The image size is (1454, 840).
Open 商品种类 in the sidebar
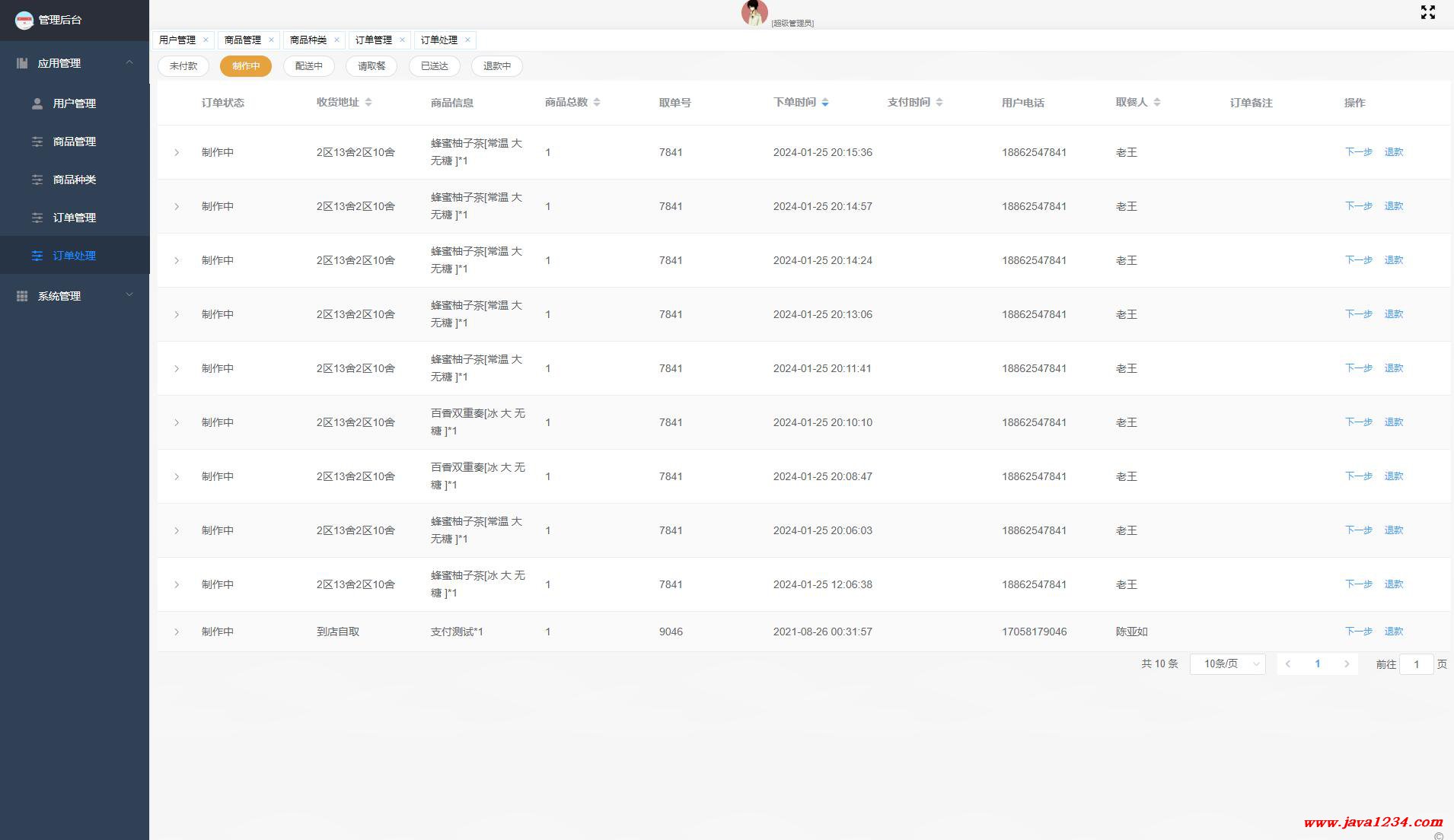click(75, 180)
